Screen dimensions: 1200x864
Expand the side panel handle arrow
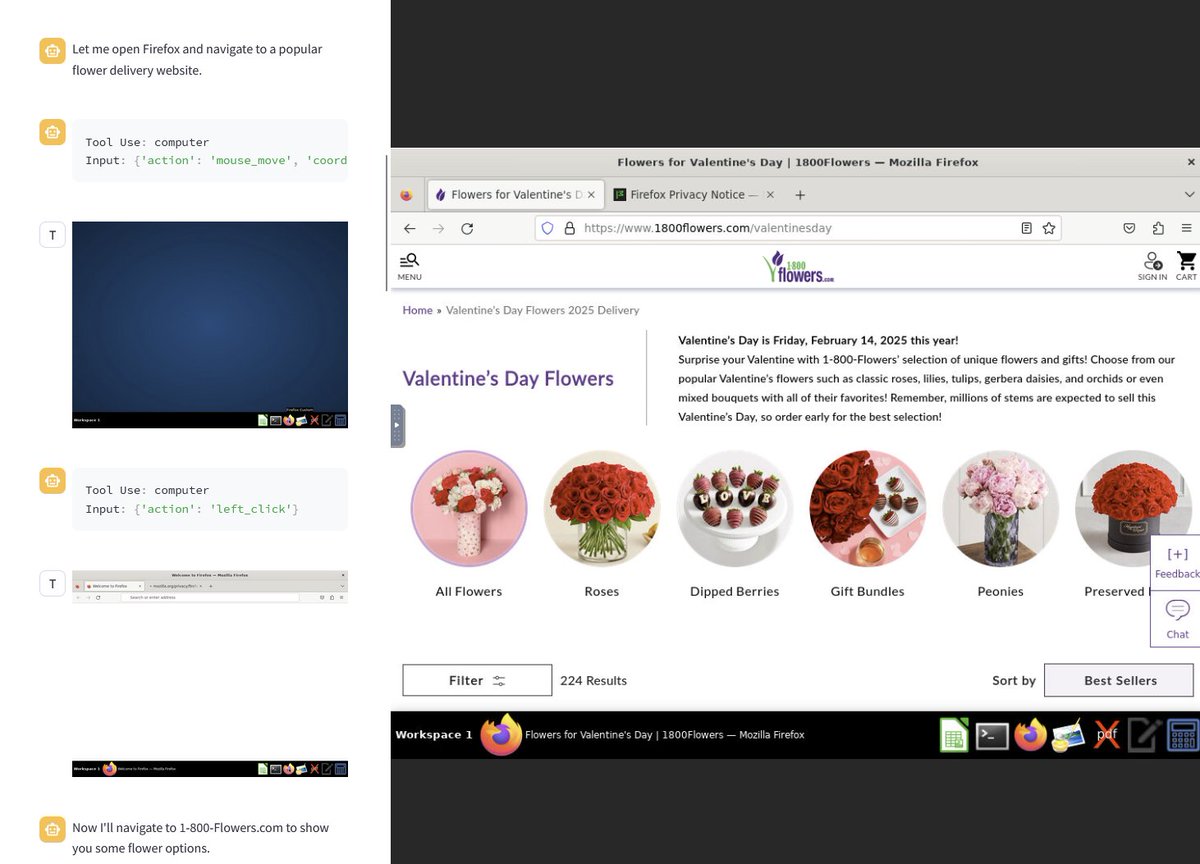tap(397, 425)
